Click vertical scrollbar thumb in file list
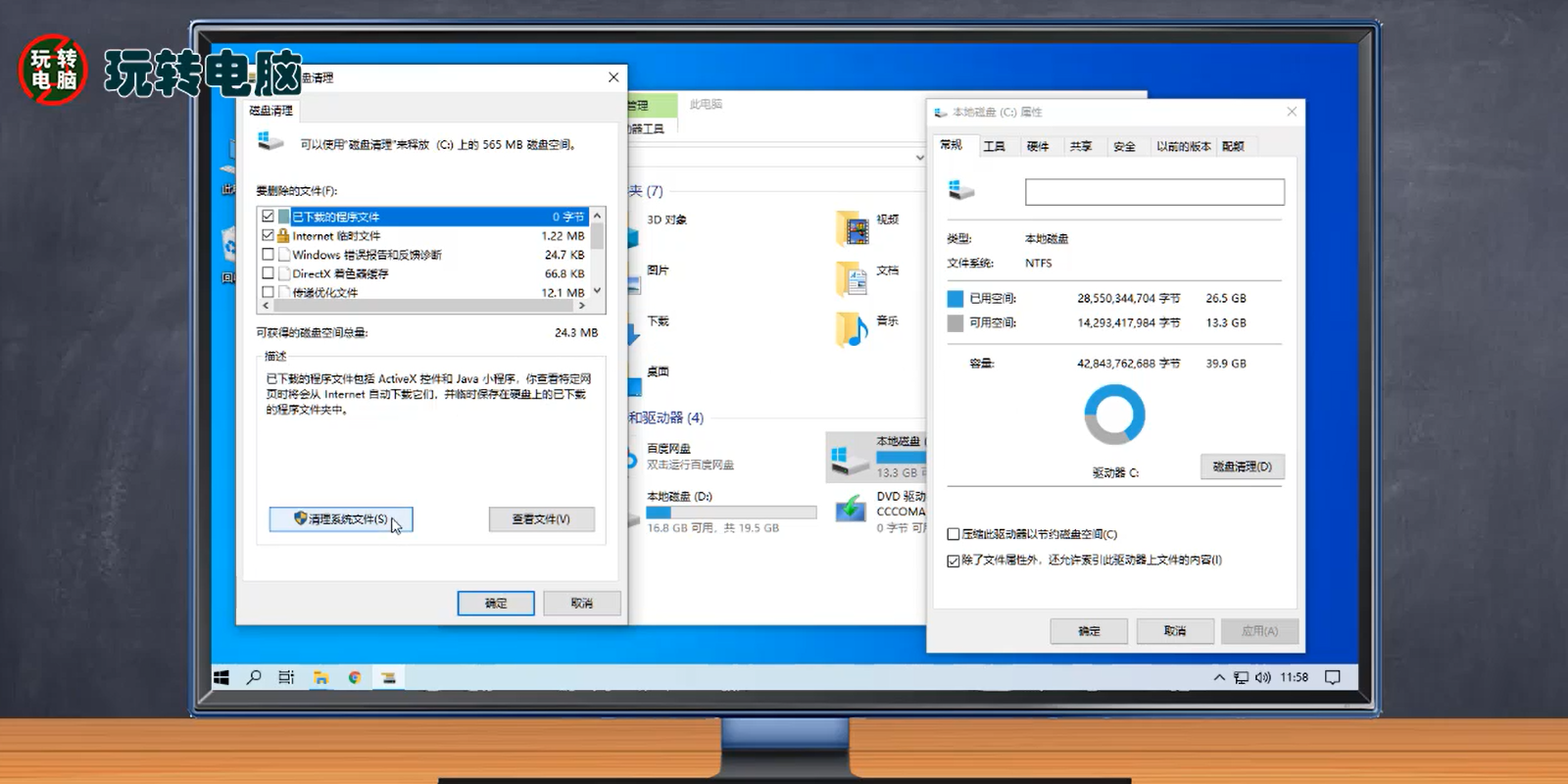 (597, 235)
